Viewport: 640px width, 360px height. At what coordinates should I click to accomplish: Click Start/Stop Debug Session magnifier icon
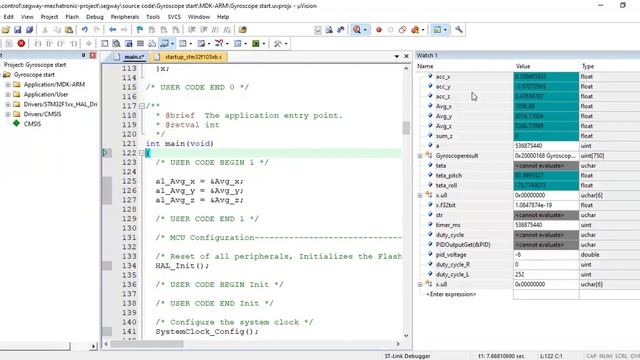click(357, 30)
